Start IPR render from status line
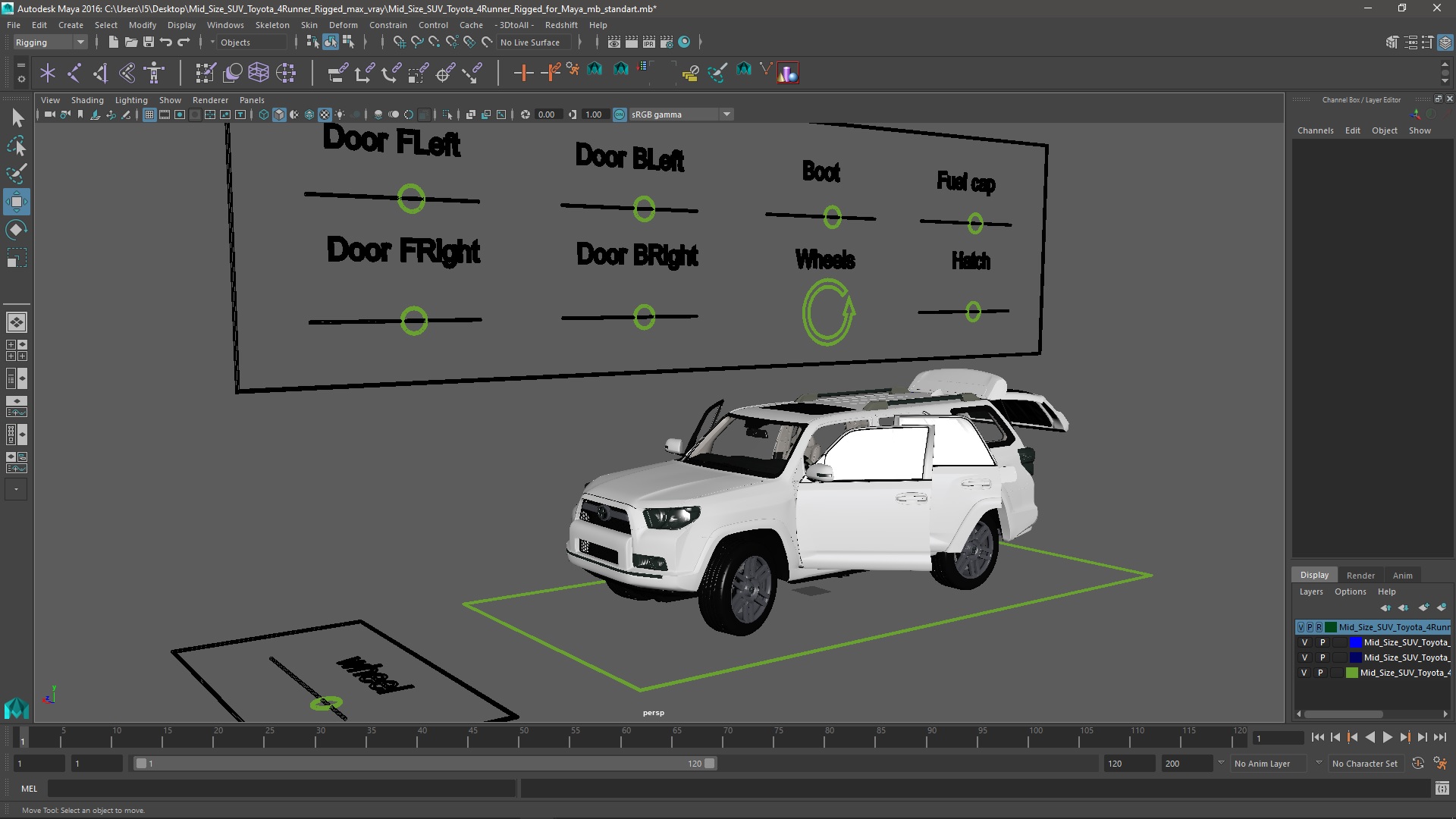Viewport: 1456px width, 819px height. point(649,42)
